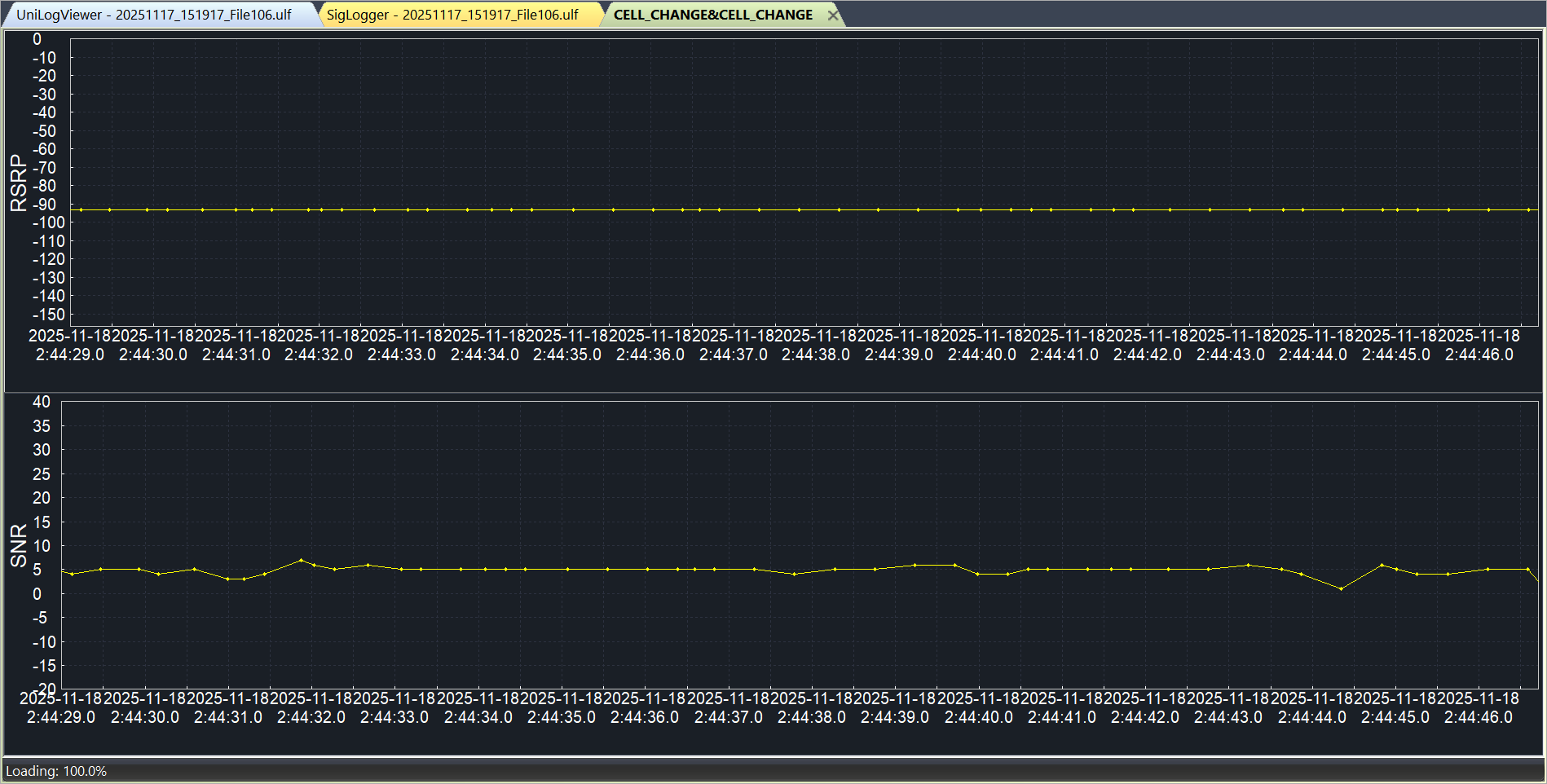Click the 40 tick on the SNR axis
1547x784 pixels.
[x=41, y=402]
